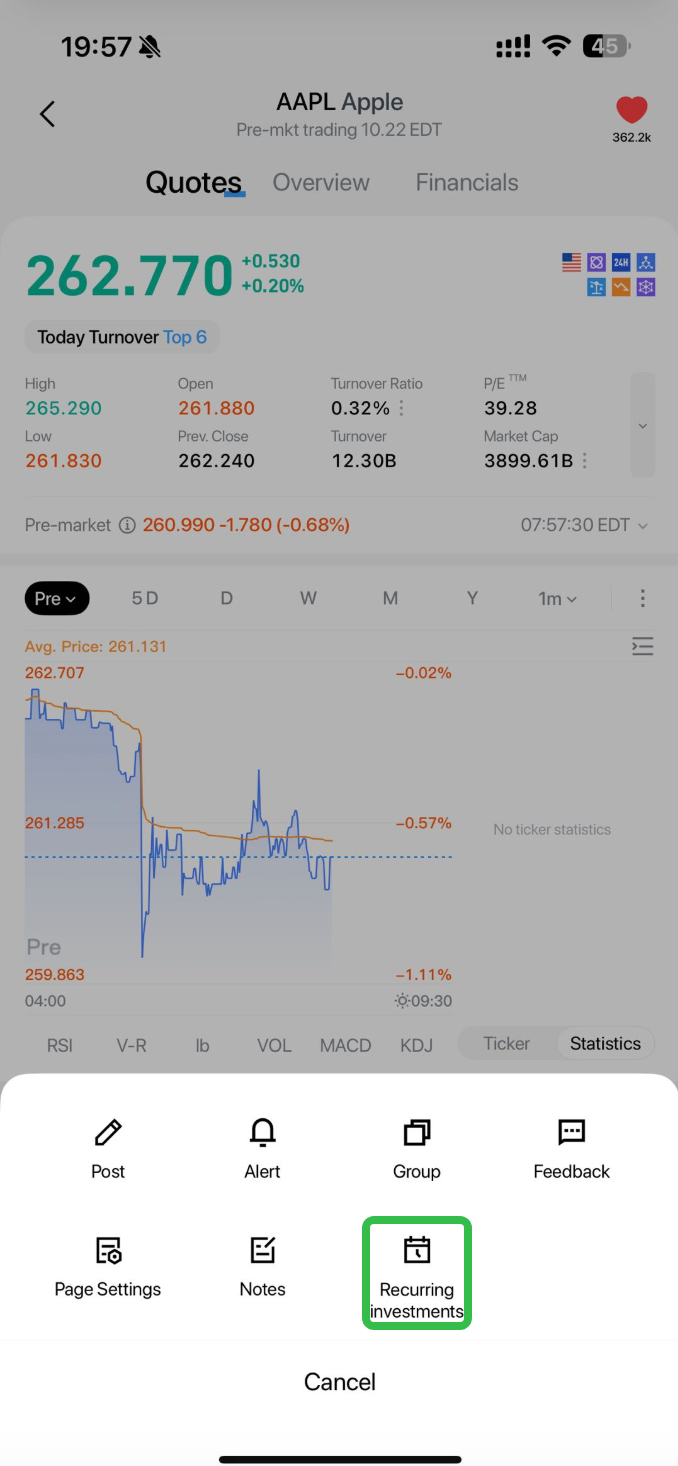Tap the Recurring investments icon

pos(416,1251)
